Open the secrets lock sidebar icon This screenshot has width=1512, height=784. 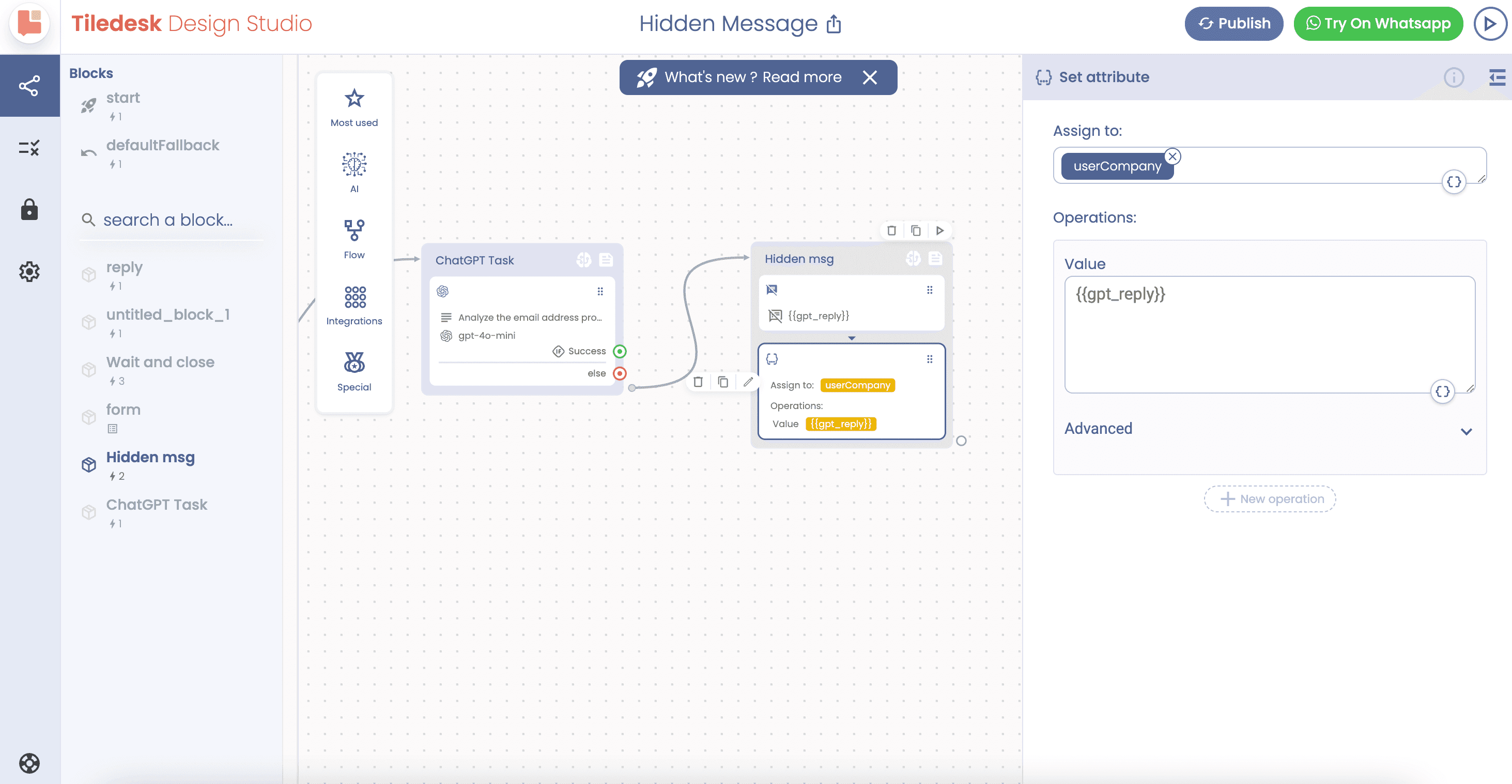[x=29, y=210]
